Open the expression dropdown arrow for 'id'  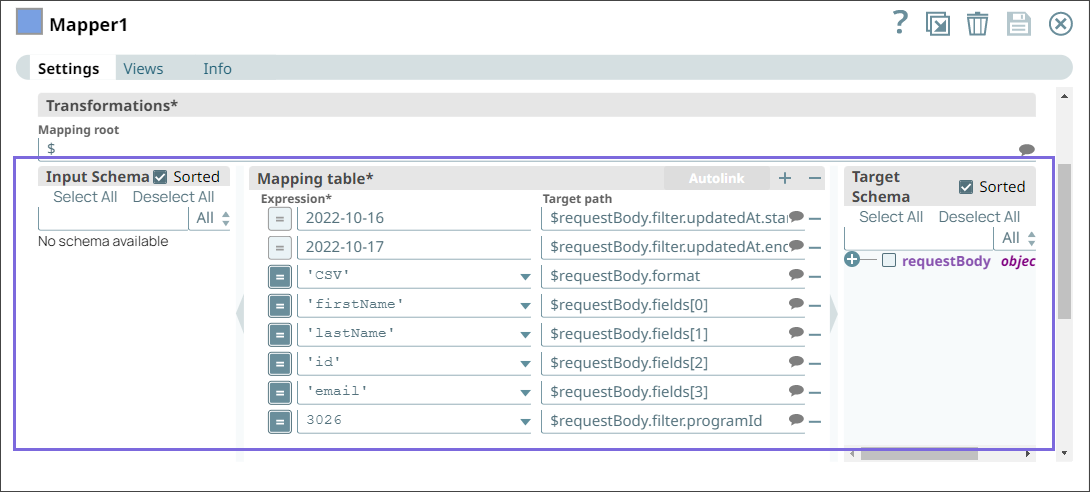pyautogui.click(x=526, y=365)
